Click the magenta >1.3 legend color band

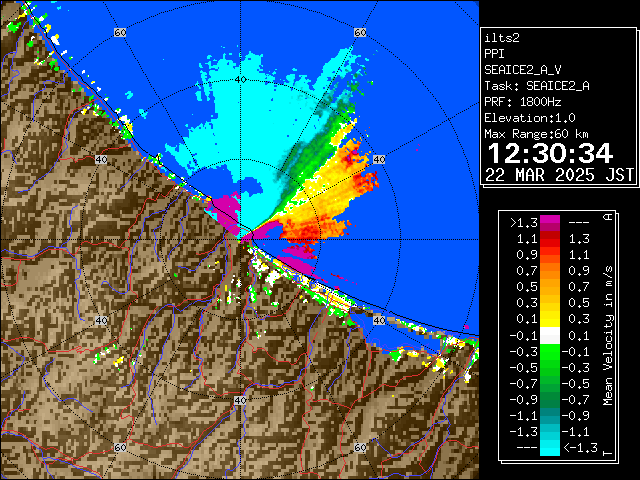550,223
